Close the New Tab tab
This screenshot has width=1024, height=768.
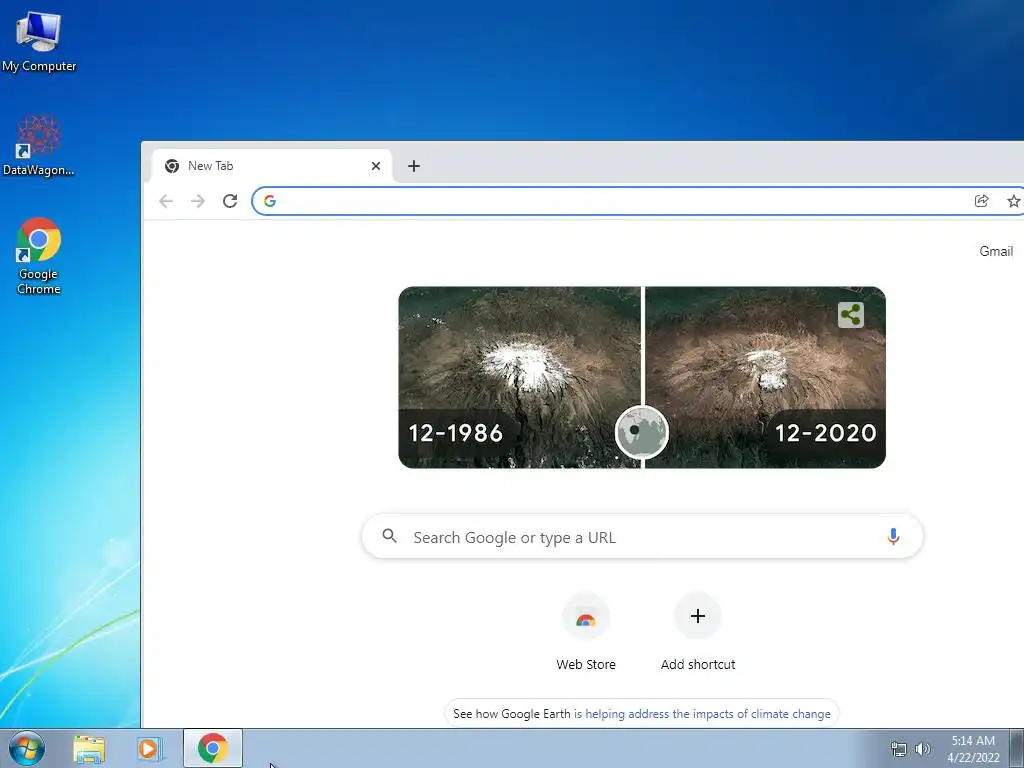[376, 166]
